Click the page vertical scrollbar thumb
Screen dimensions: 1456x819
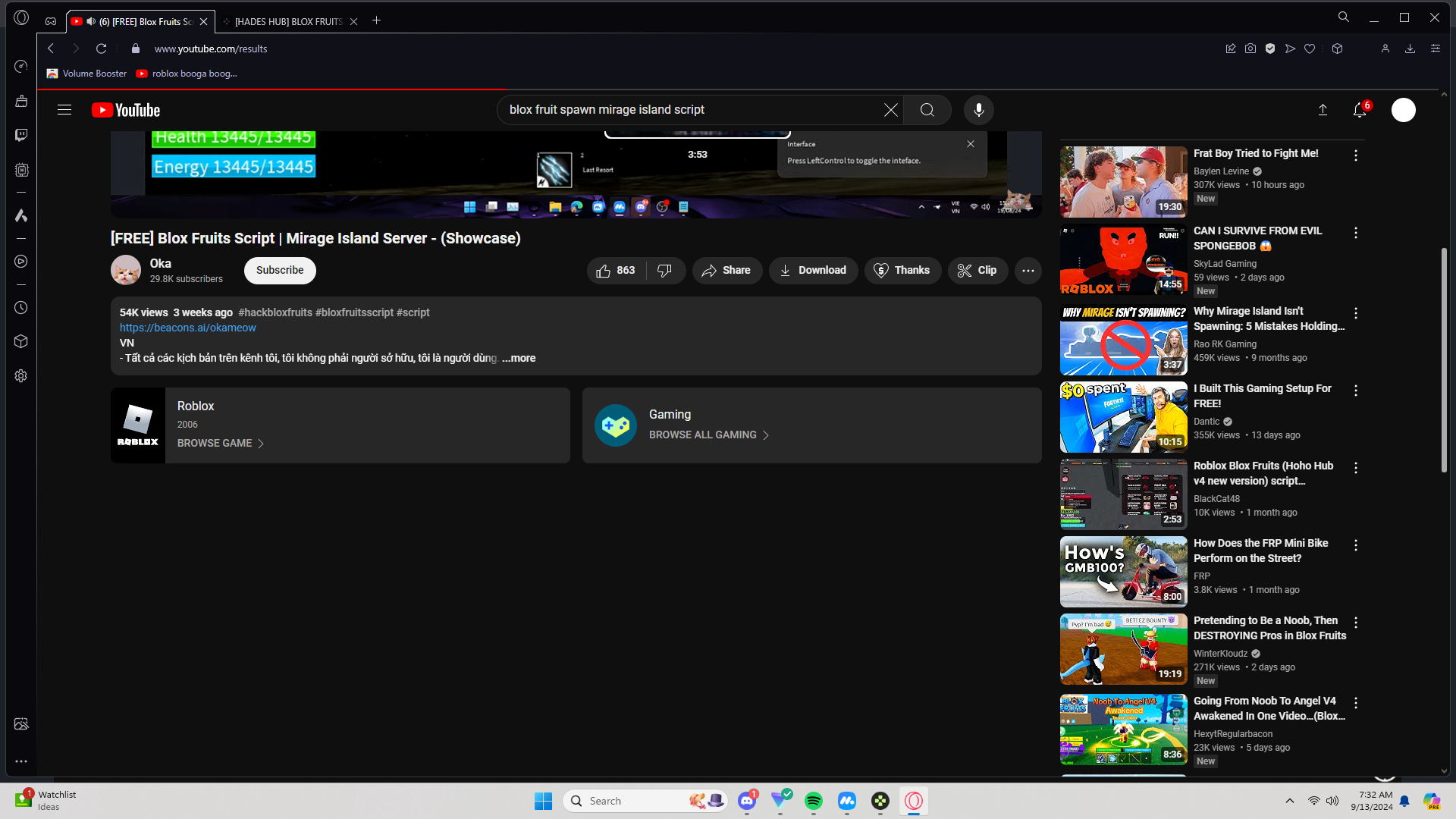click(1444, 360)
